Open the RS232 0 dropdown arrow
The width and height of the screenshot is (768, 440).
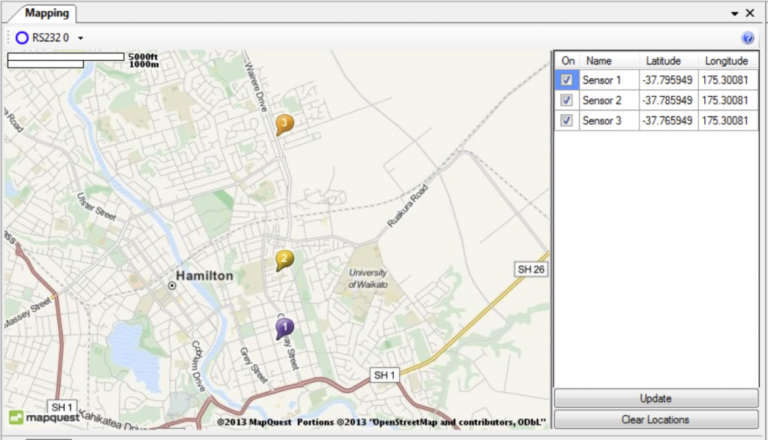(80, 38)
